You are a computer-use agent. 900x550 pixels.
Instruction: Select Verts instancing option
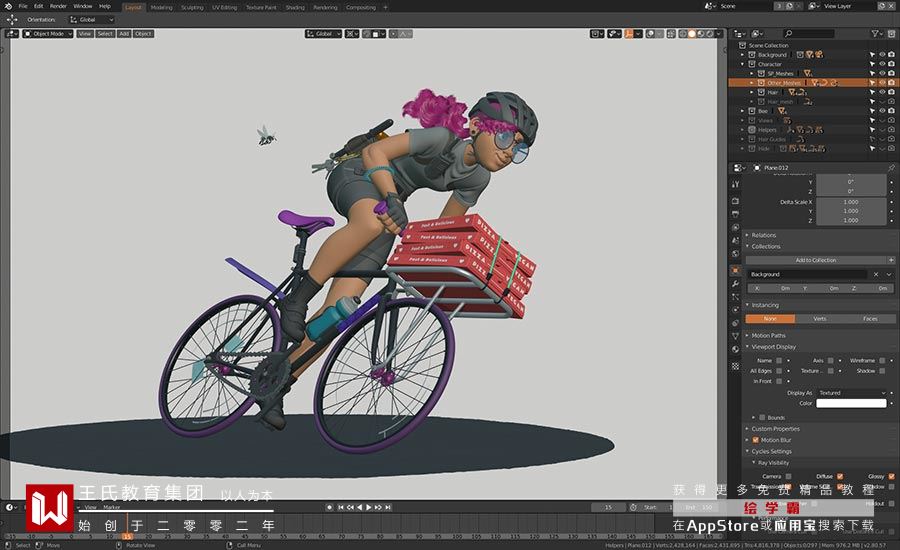pos(820,319)
